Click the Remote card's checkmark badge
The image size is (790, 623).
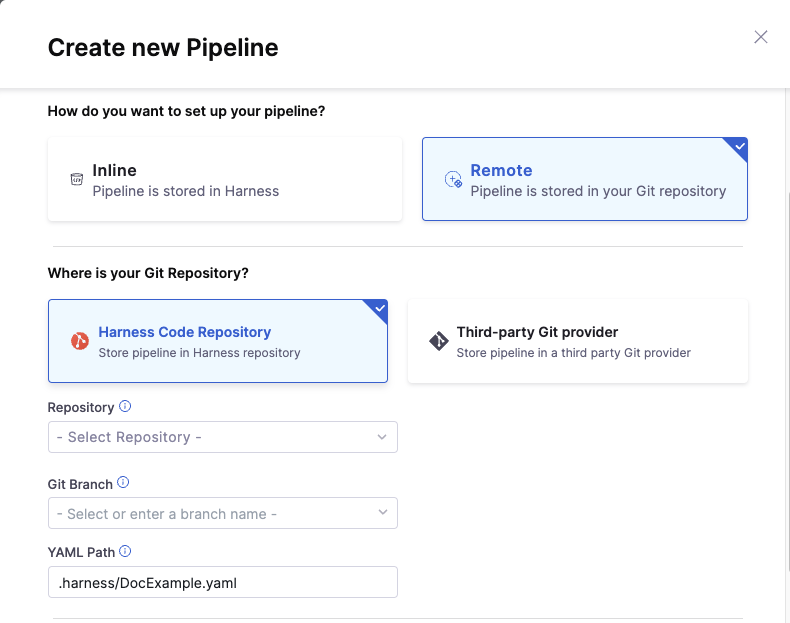pos(739,146)
